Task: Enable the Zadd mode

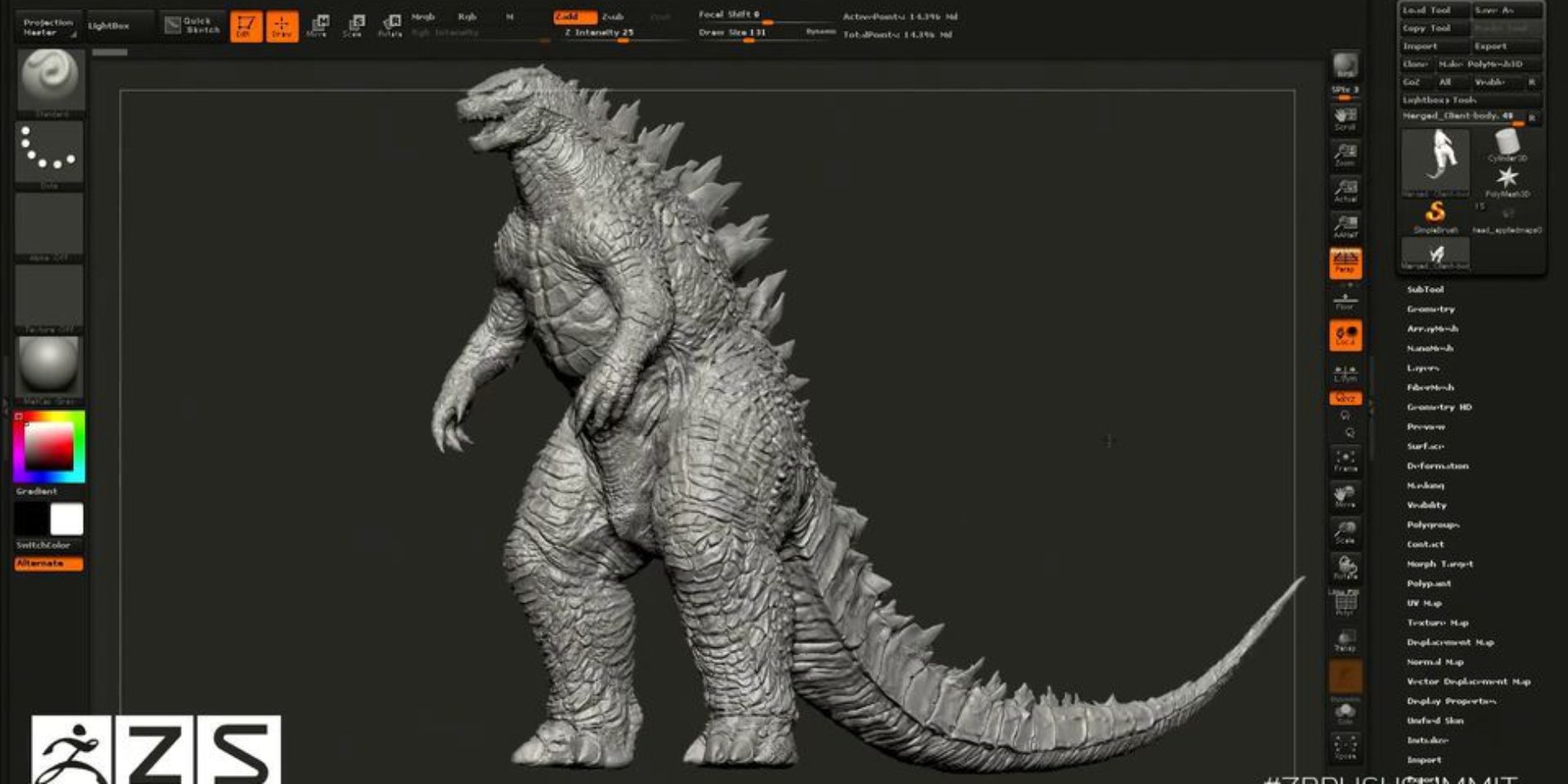Action: coord(574,17)
